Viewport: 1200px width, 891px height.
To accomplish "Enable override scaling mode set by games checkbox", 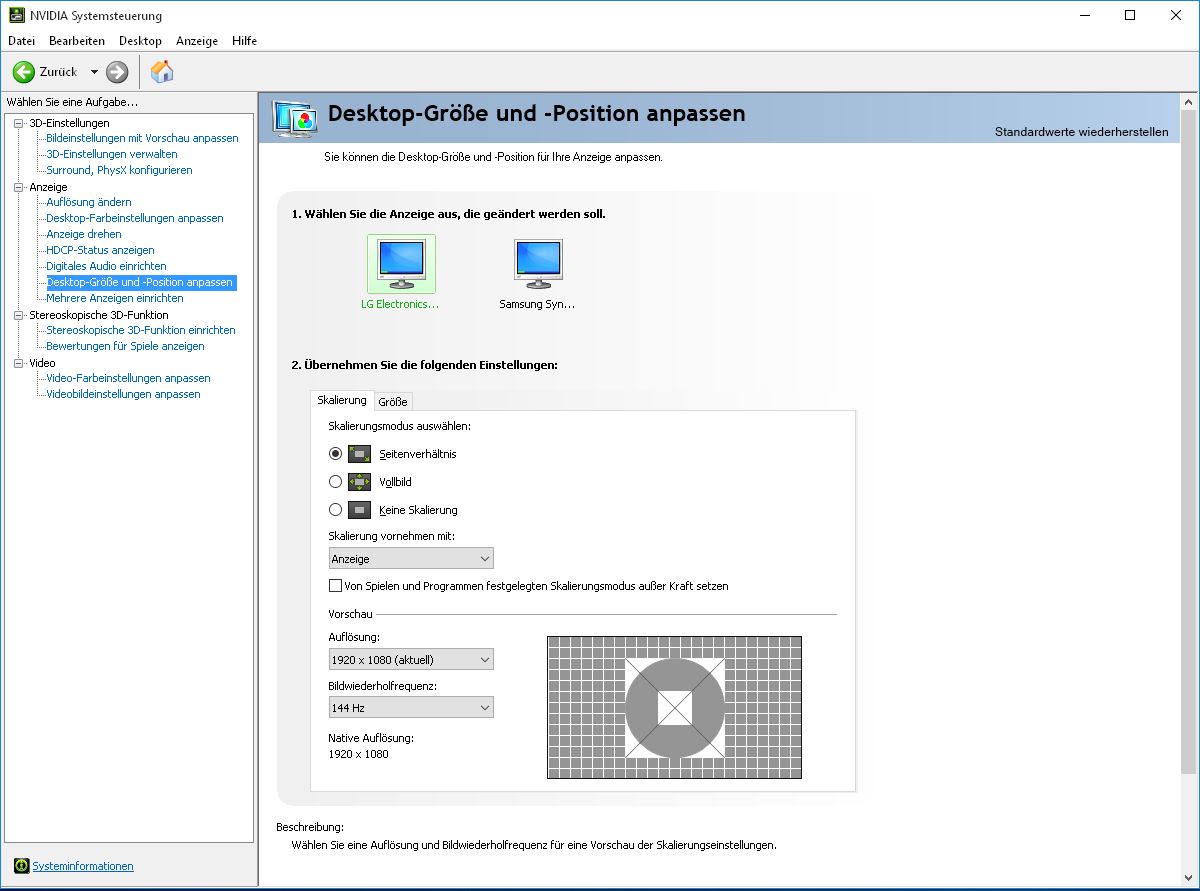I will [335, 586].
